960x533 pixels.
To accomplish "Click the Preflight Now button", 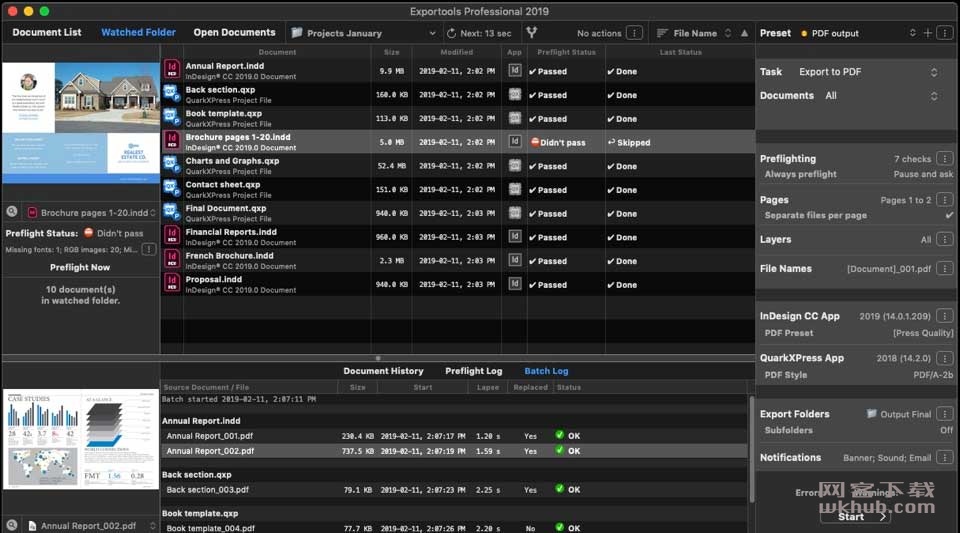I will click(80, 267).
